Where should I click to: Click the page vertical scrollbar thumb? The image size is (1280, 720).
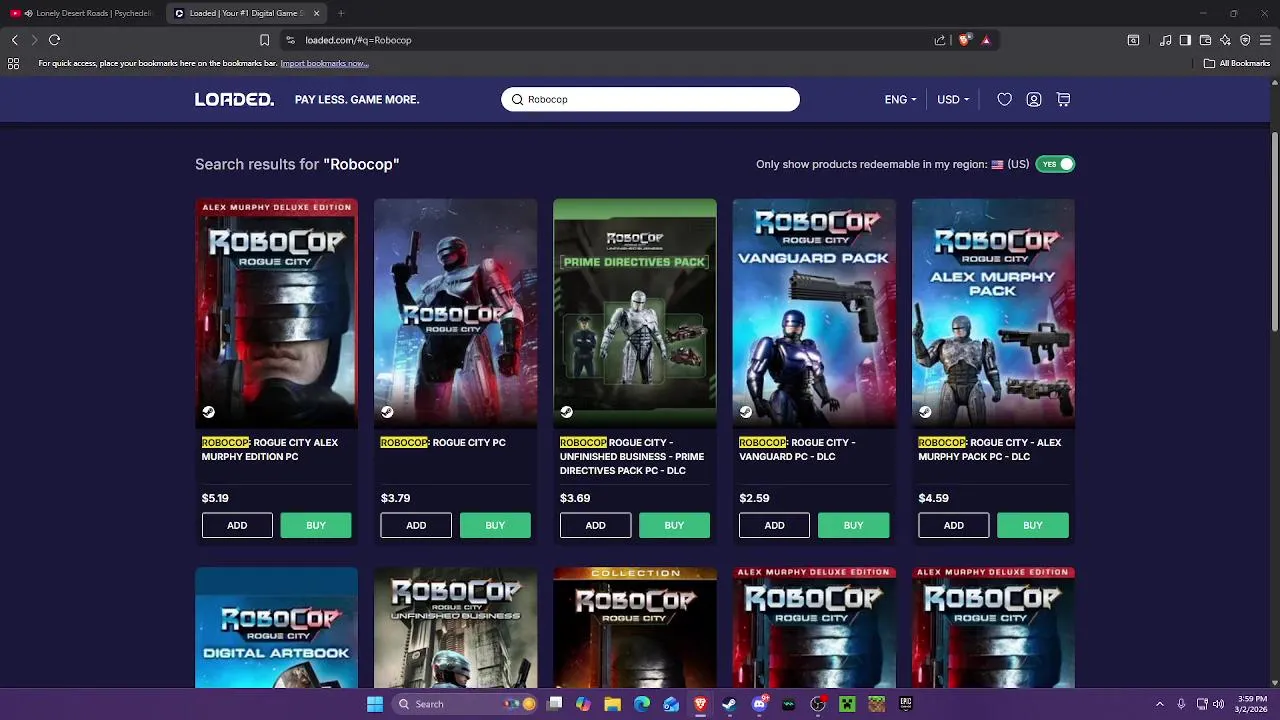tap(1274, 232)
